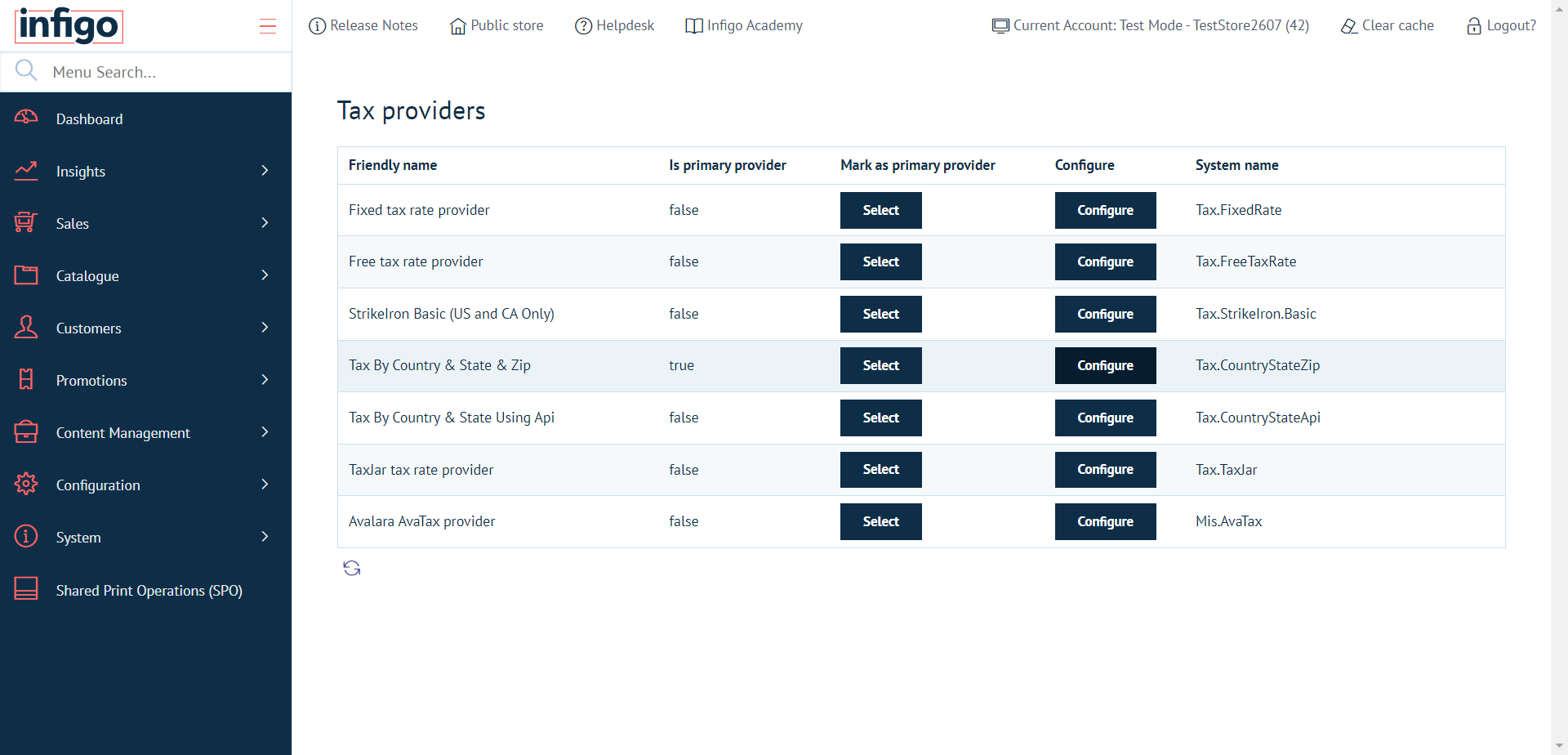Open Infigo Academy link
1568x755 pixels.
[x=744, y=26]
